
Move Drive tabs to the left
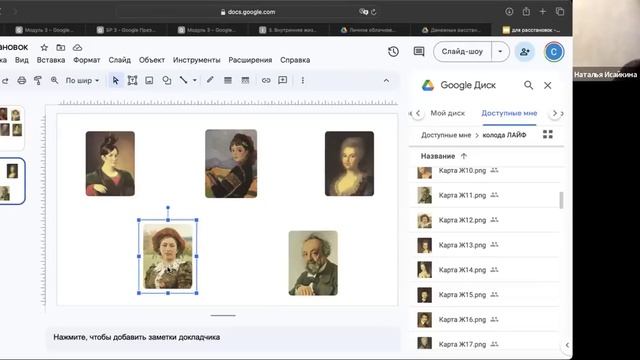(x=418, y=113)
